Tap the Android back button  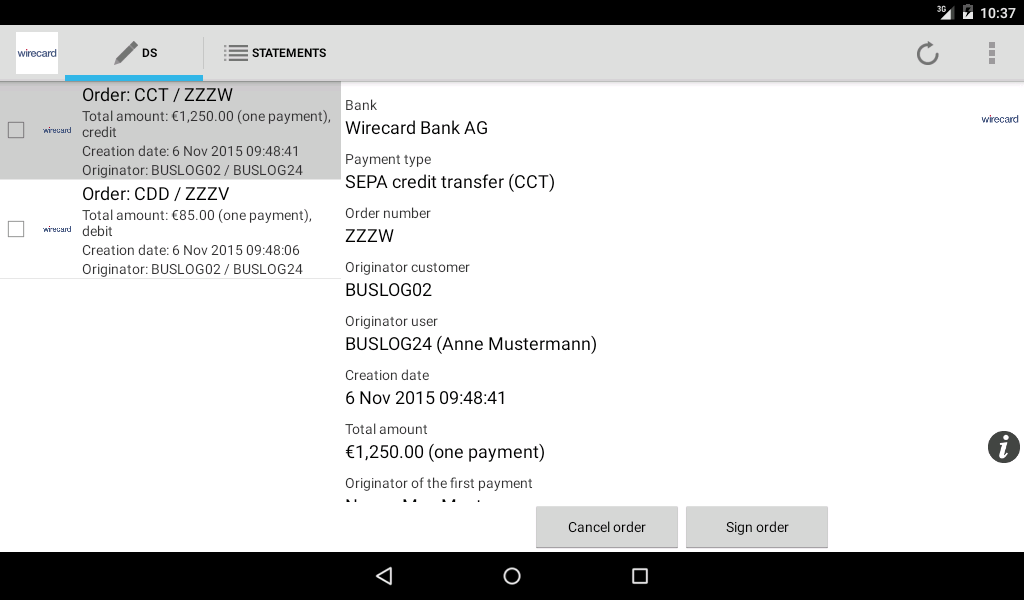(384, 576)
